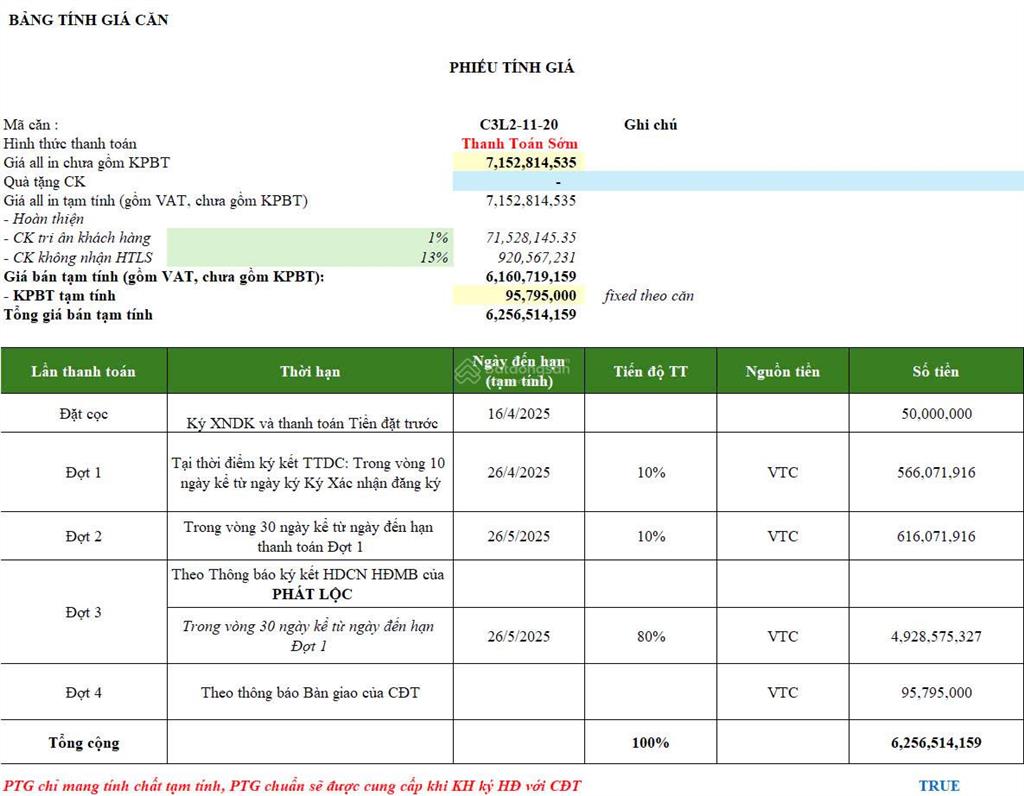Select the red 'Thanh Toán Sớm' cell
The height and width of the screenshot is (796, 1024).
(520, 144)
